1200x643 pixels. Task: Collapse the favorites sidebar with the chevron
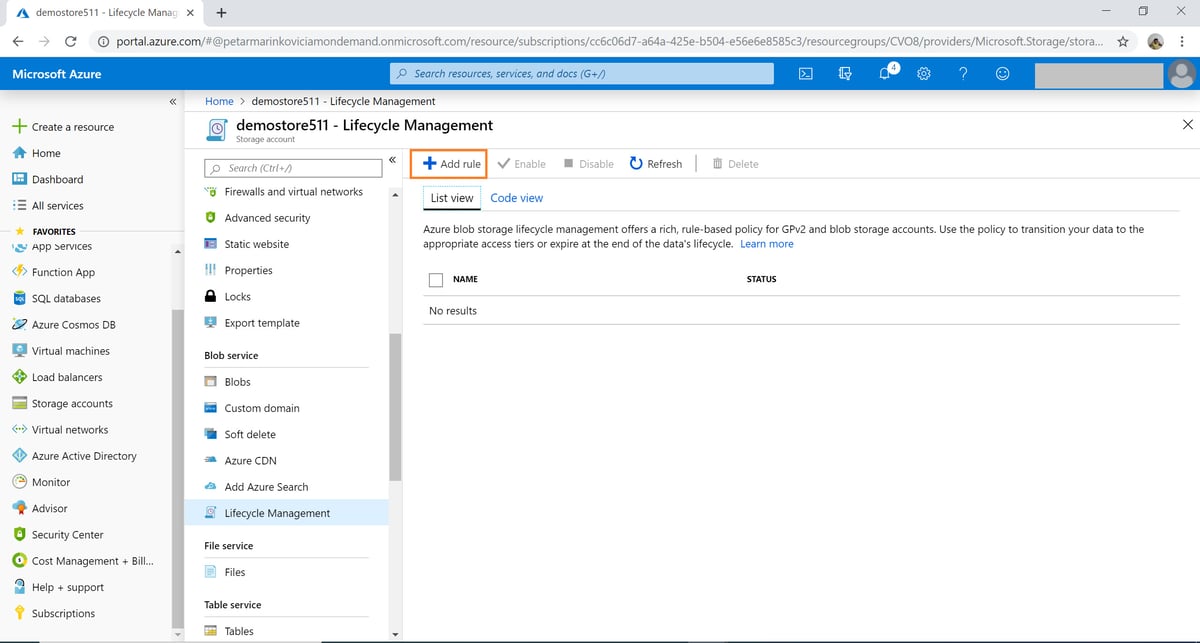172,101
